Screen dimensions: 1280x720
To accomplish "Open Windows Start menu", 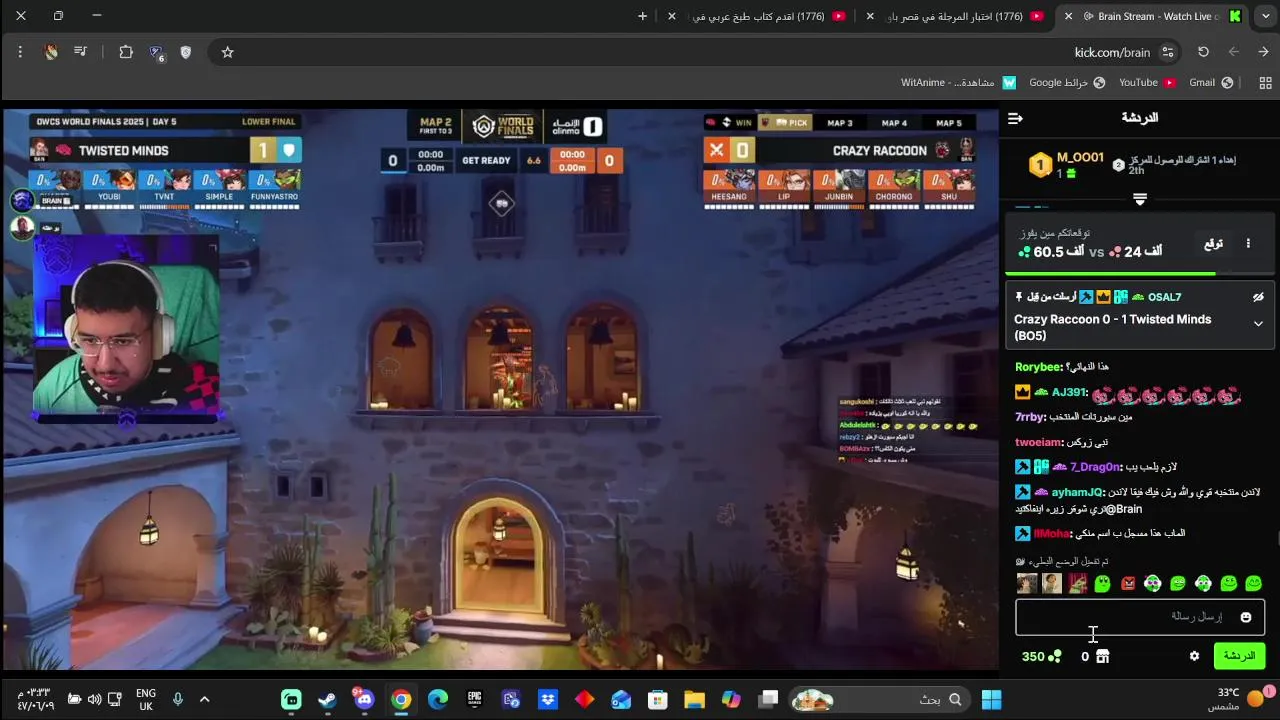I will pyautogui.click(x=991, y=699).
